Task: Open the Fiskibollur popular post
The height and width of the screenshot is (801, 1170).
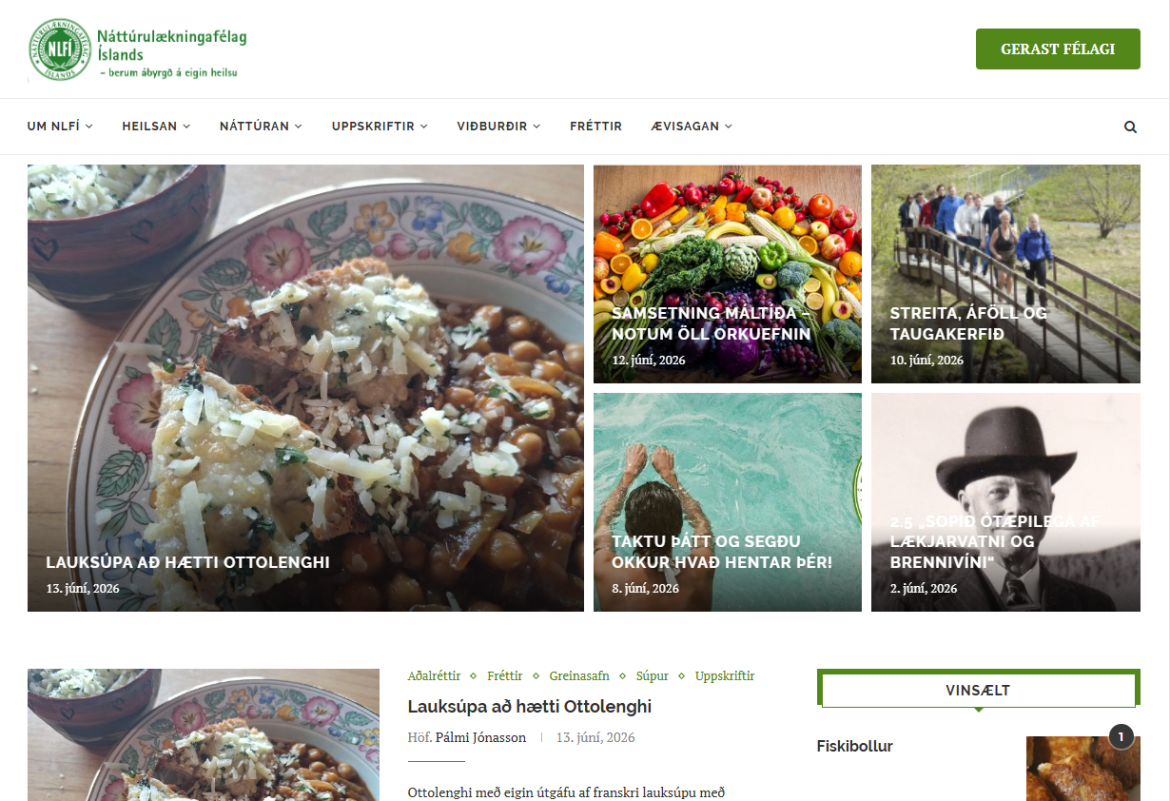Action: 854,746
